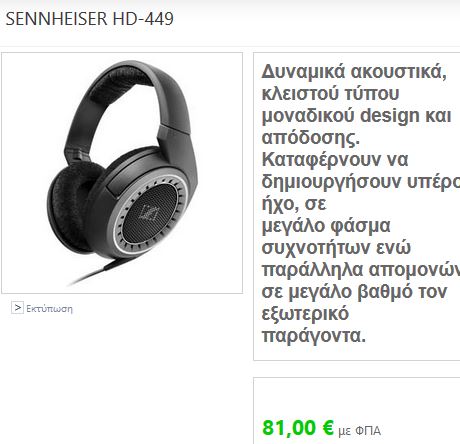Click the word εξωτερικό in description
This screenshot has height=444, width=460.
[x=305, y=314]
